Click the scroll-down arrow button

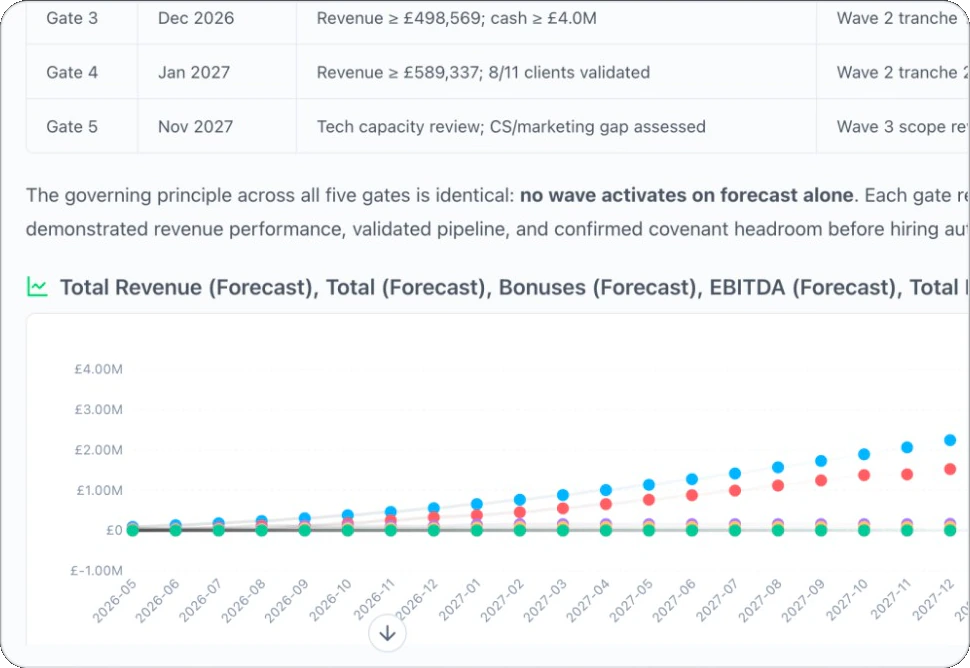coord(387,633)
